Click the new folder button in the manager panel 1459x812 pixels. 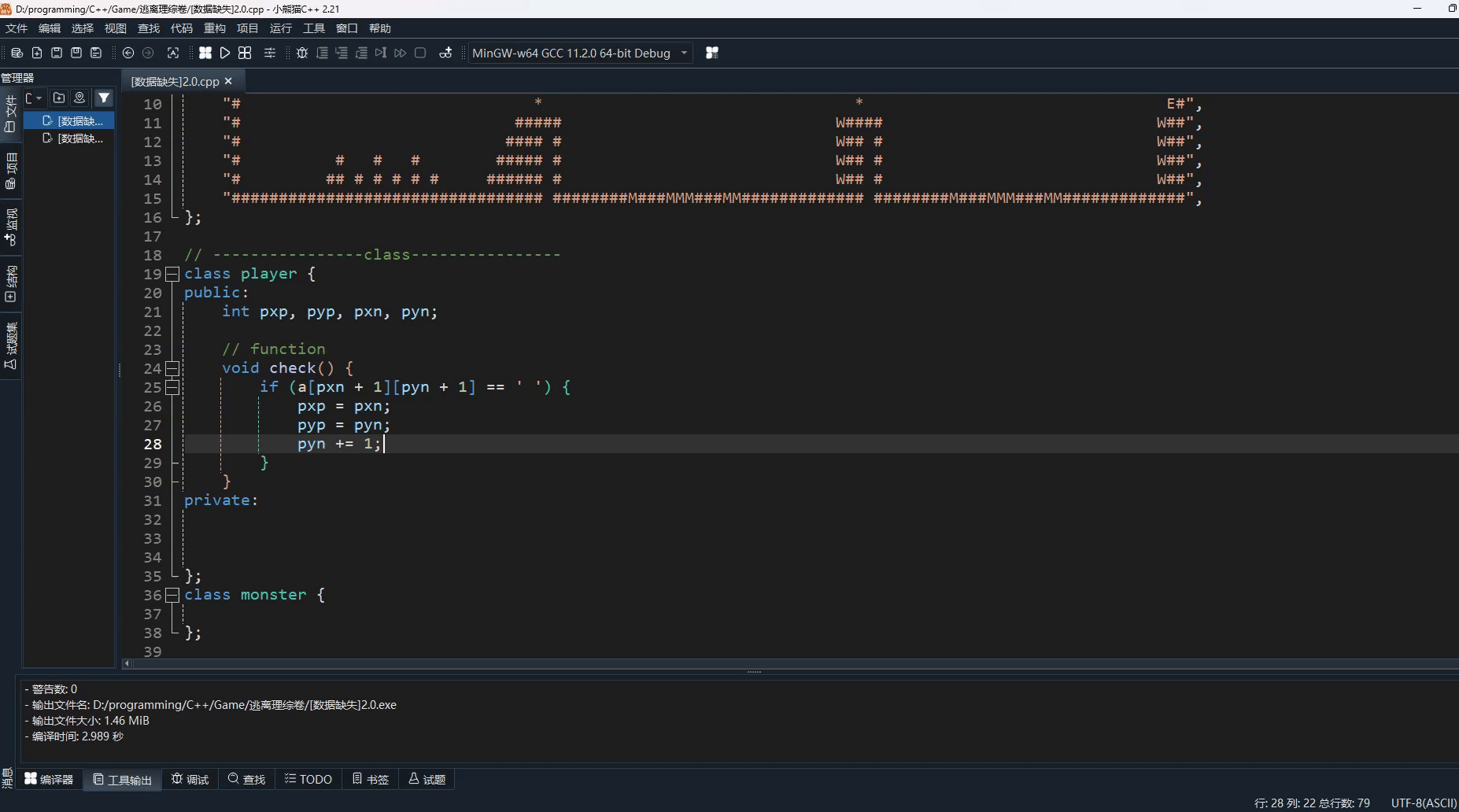(x=59, y=98)
